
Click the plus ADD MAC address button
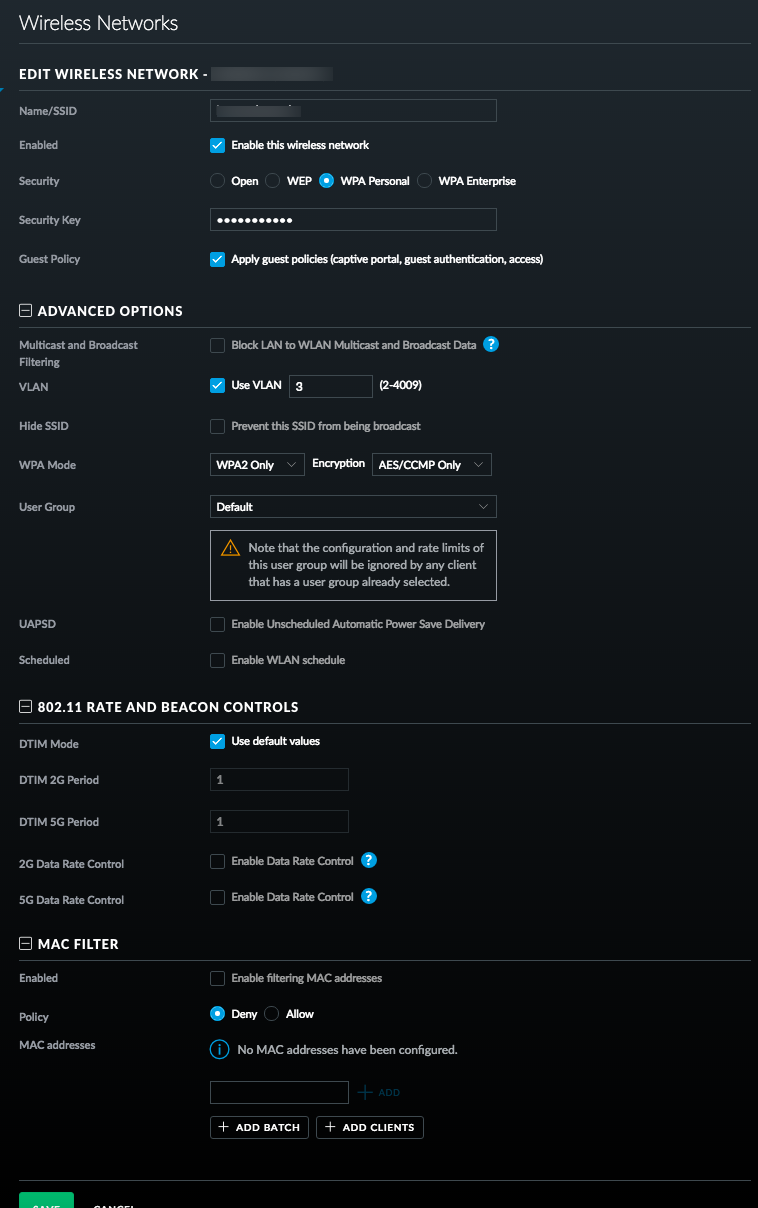pos(379,1093)
